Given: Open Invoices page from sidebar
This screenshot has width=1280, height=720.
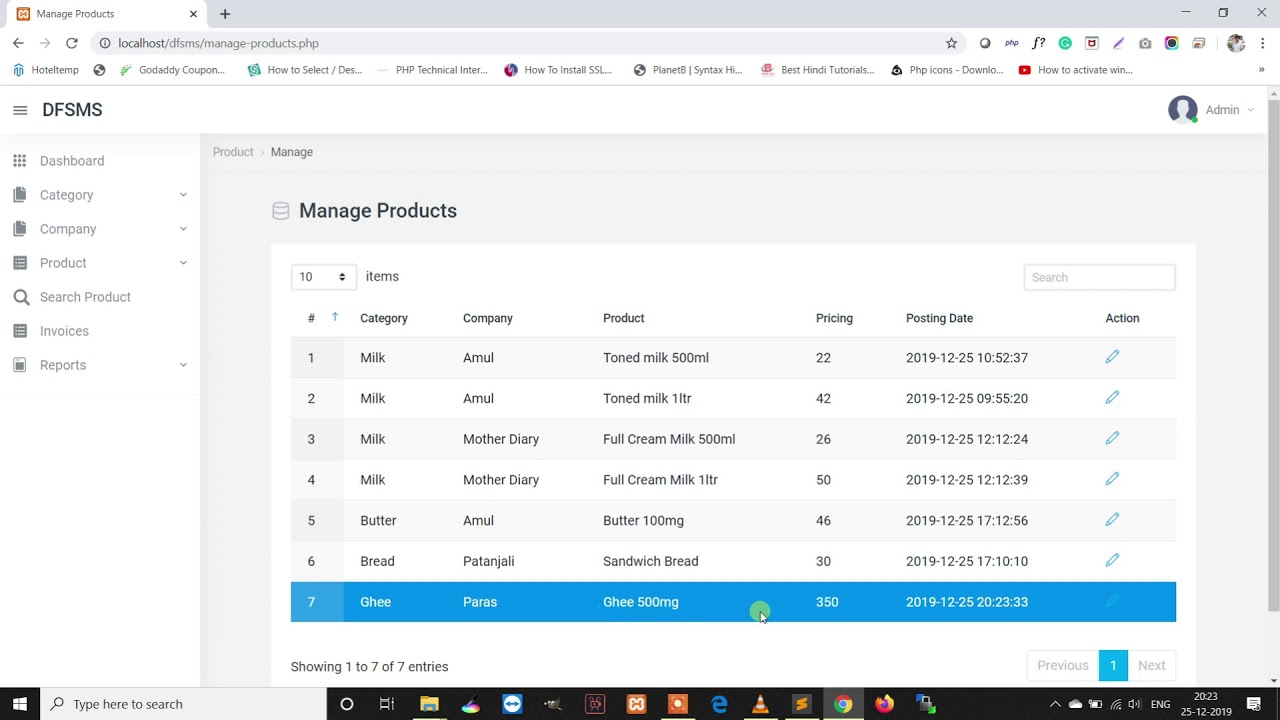Looking at the screenshot, I should pos(64,331).
